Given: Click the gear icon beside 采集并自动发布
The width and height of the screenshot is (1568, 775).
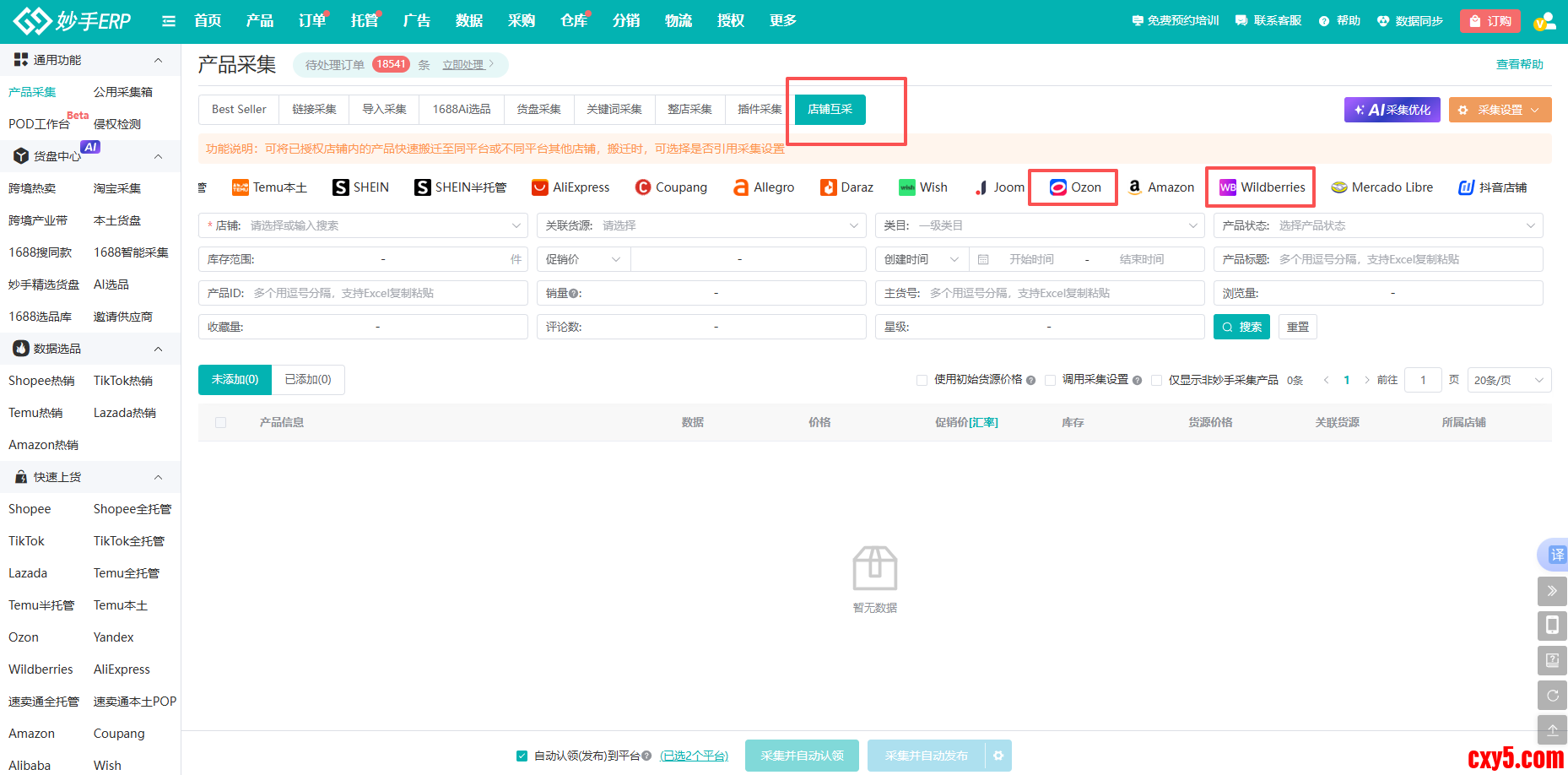Looking at the screenshot, I should (998, 756).
